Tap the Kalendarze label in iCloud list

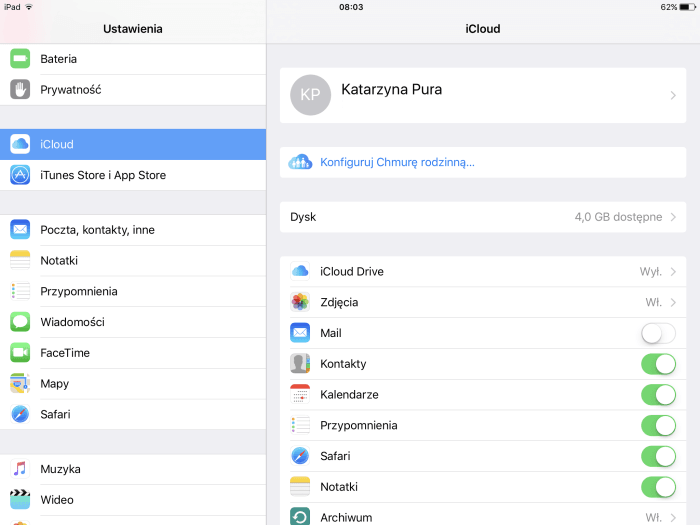[x=349, y=395]
